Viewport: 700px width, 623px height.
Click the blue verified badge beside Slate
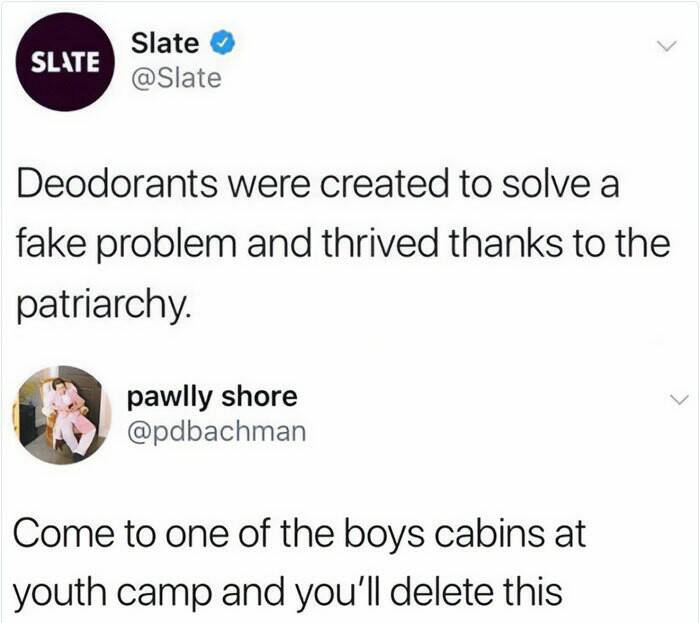click(222, 43)
